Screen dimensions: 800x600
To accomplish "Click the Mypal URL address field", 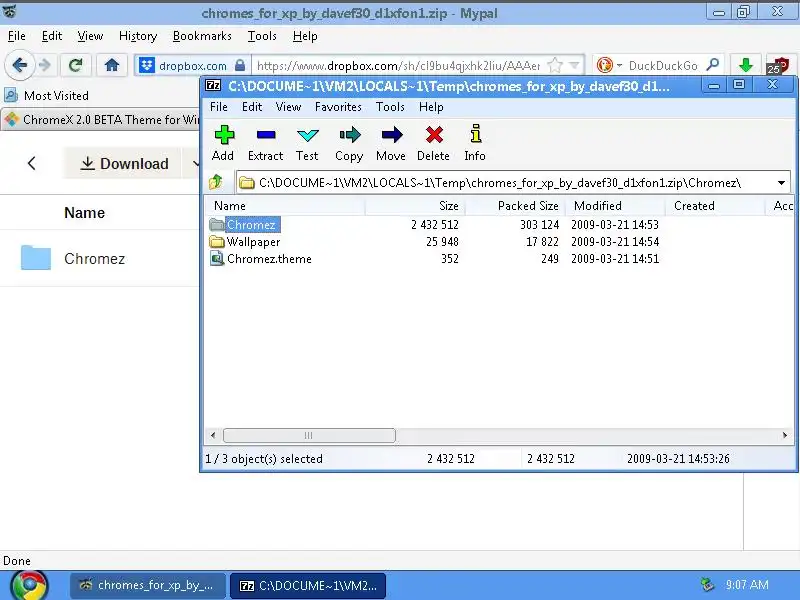I will 398,65.
